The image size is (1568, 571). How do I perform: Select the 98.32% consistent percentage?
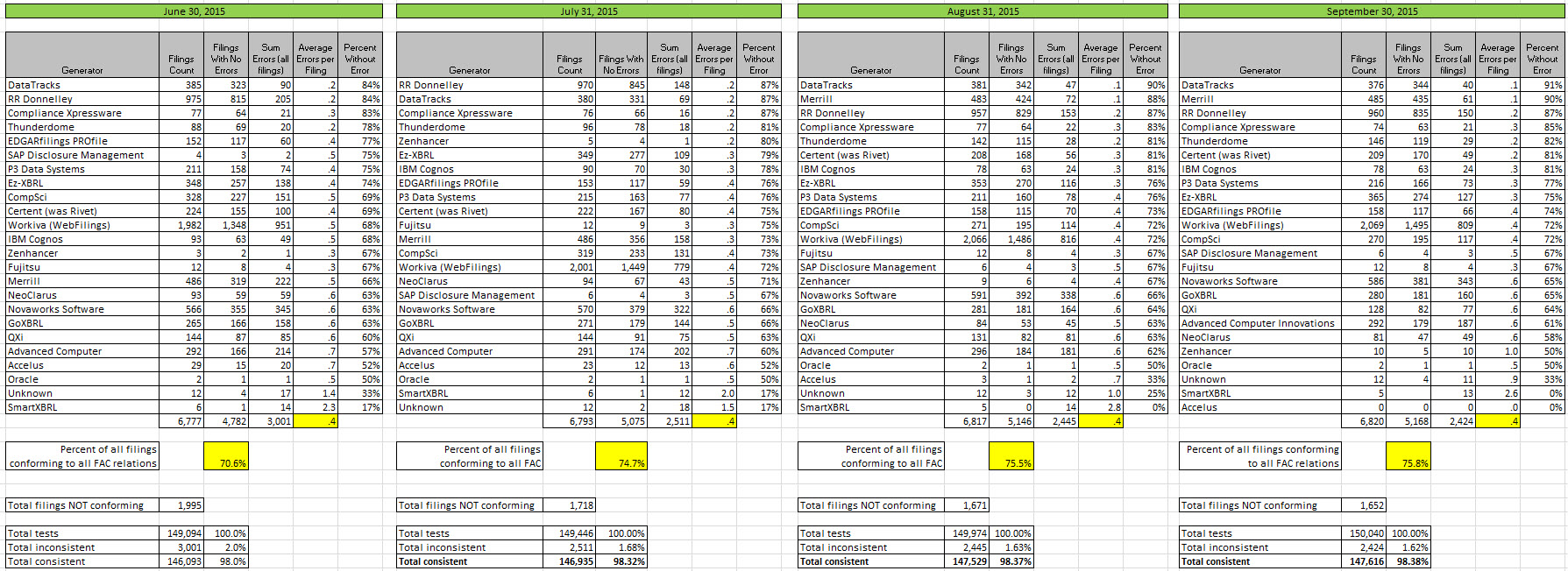621,561
